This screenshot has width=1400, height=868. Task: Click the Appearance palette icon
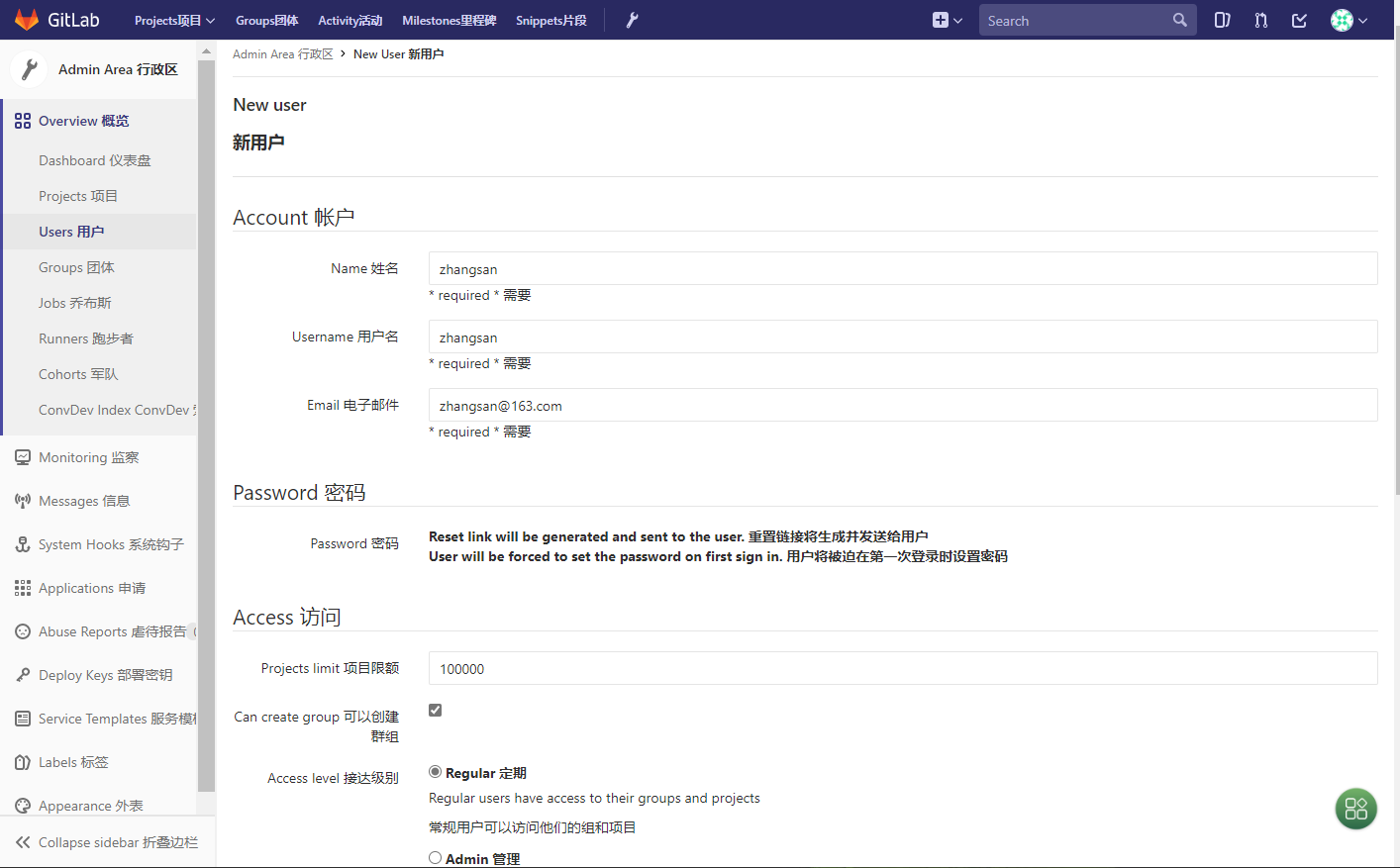(23, 806)
